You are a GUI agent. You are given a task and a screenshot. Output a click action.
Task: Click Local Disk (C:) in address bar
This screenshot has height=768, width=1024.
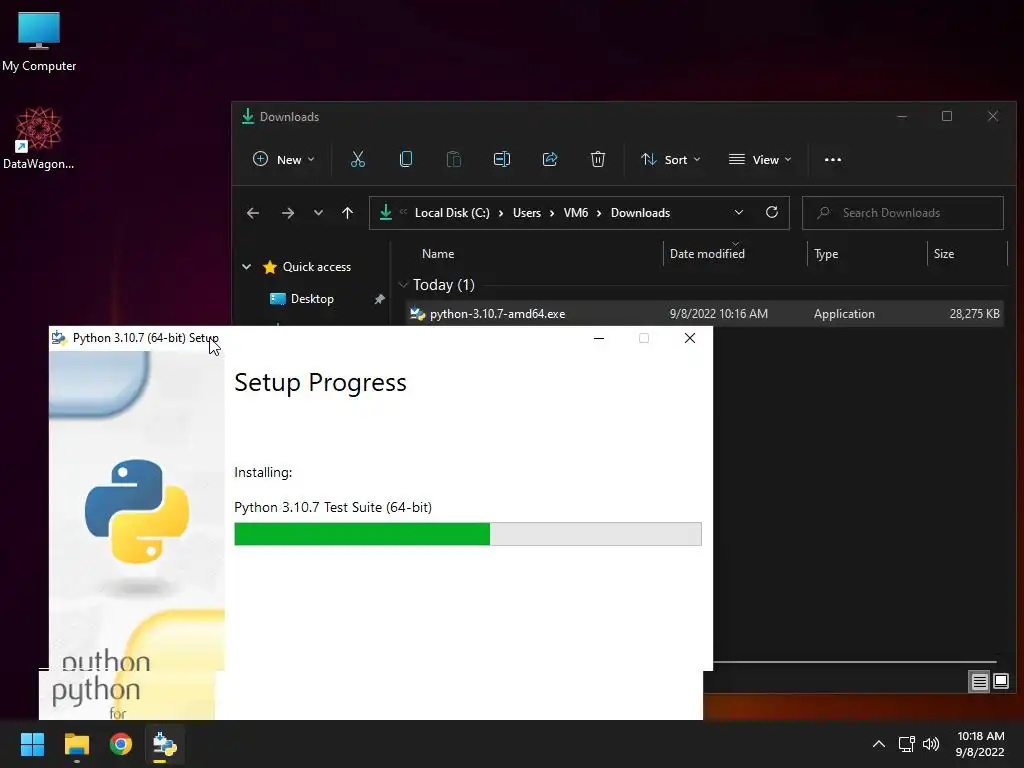pos(452,213)
